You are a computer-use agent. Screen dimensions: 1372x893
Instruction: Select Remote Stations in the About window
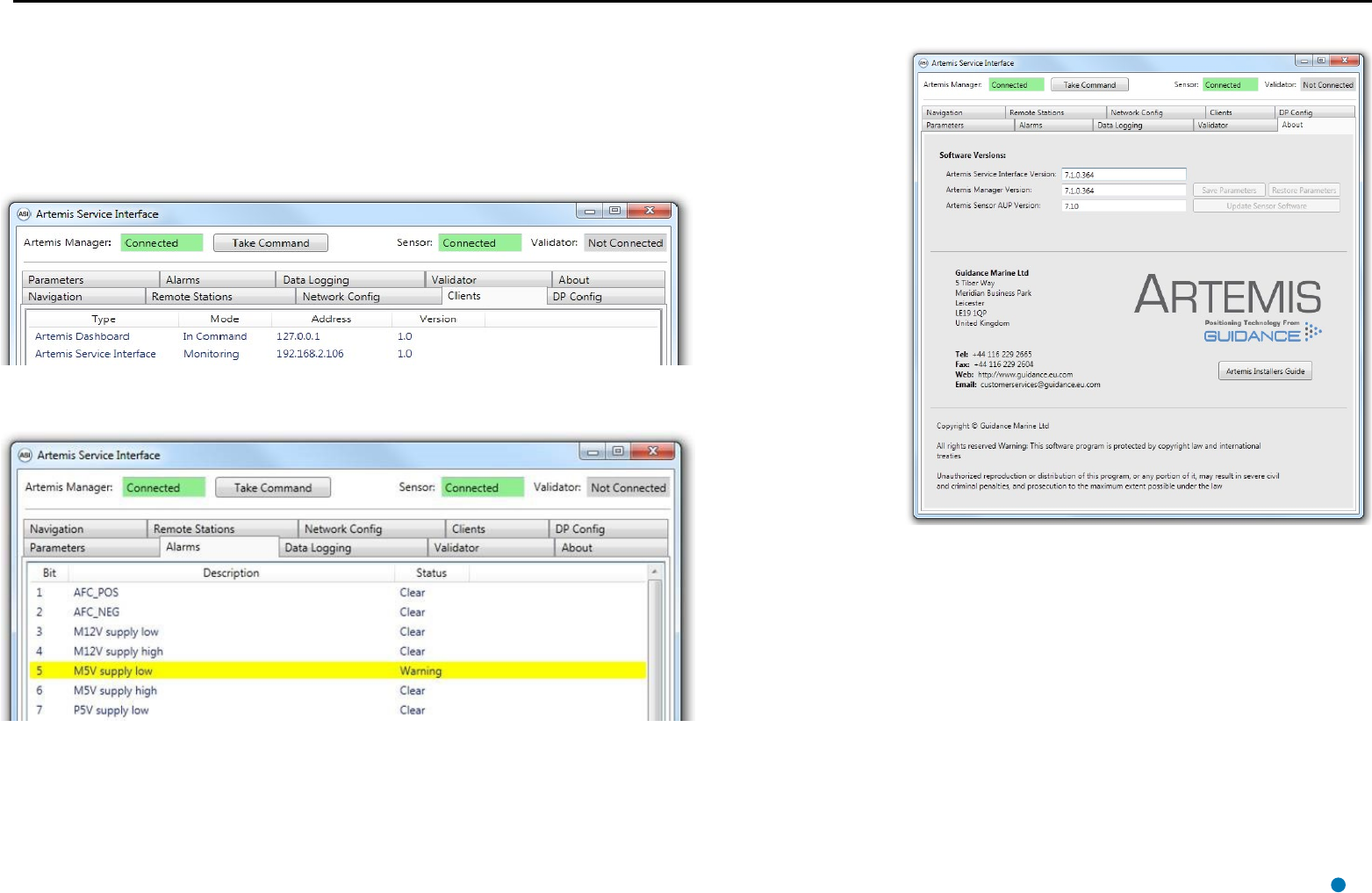[1055, 112]
